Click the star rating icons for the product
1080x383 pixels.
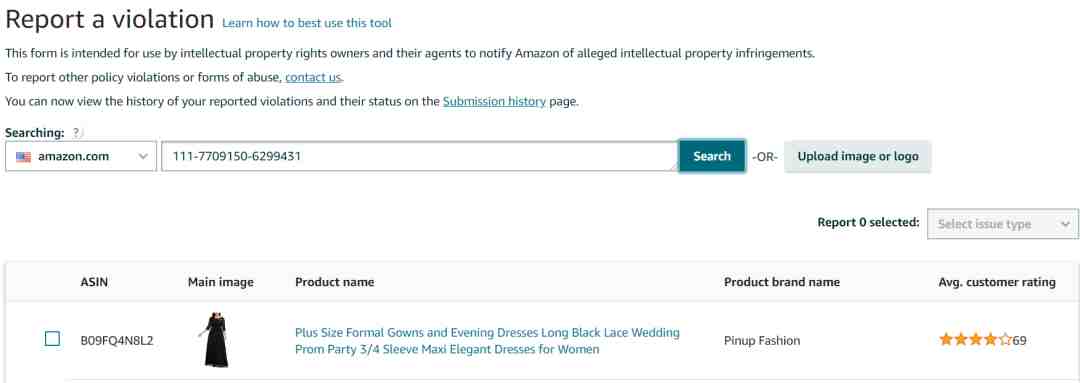coord(975,340)
